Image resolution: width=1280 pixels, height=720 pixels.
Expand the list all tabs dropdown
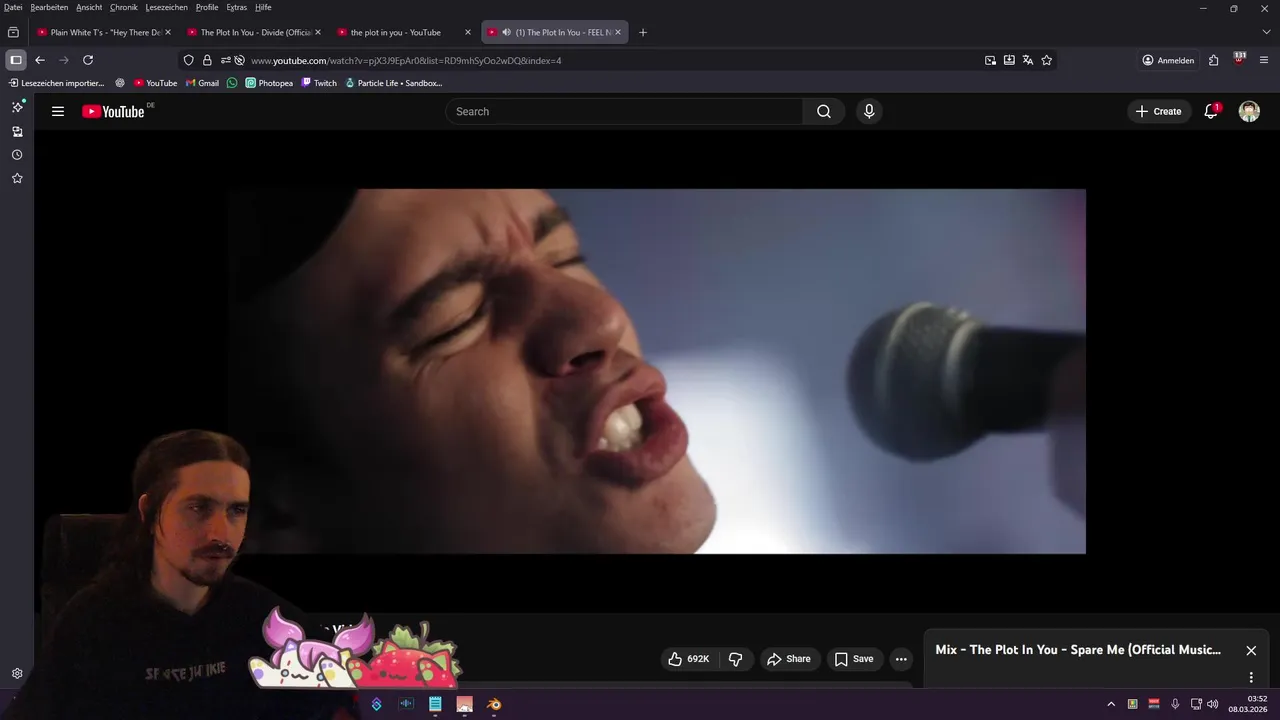click(x=1266, y=32)
